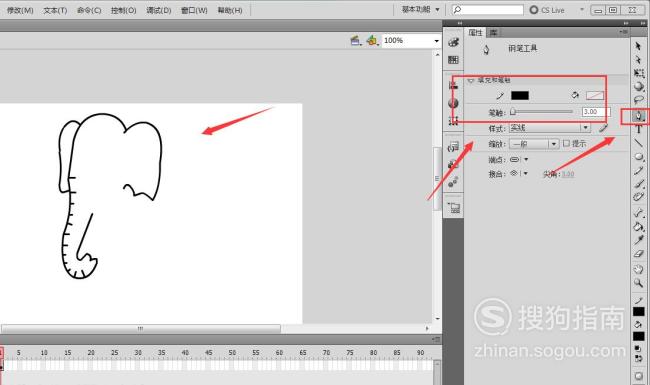This screenshot has width=650, height=385.
Task: Open the 修改(M) menu
Action: click(20, 10)
